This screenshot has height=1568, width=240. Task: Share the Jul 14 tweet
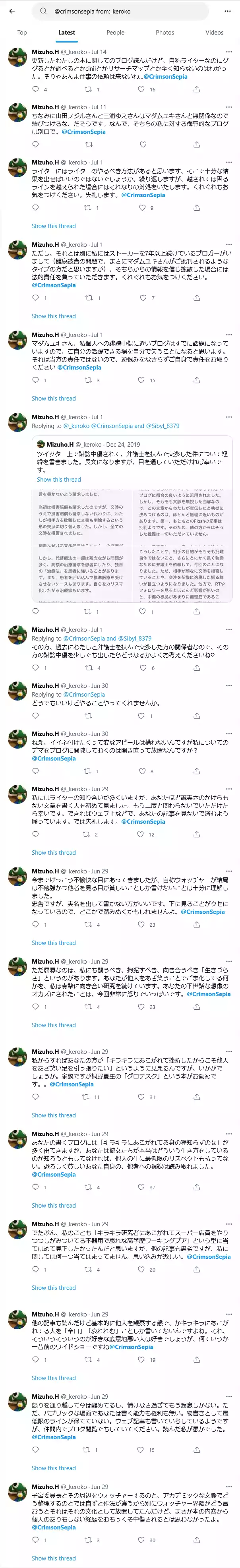[197, 89]
